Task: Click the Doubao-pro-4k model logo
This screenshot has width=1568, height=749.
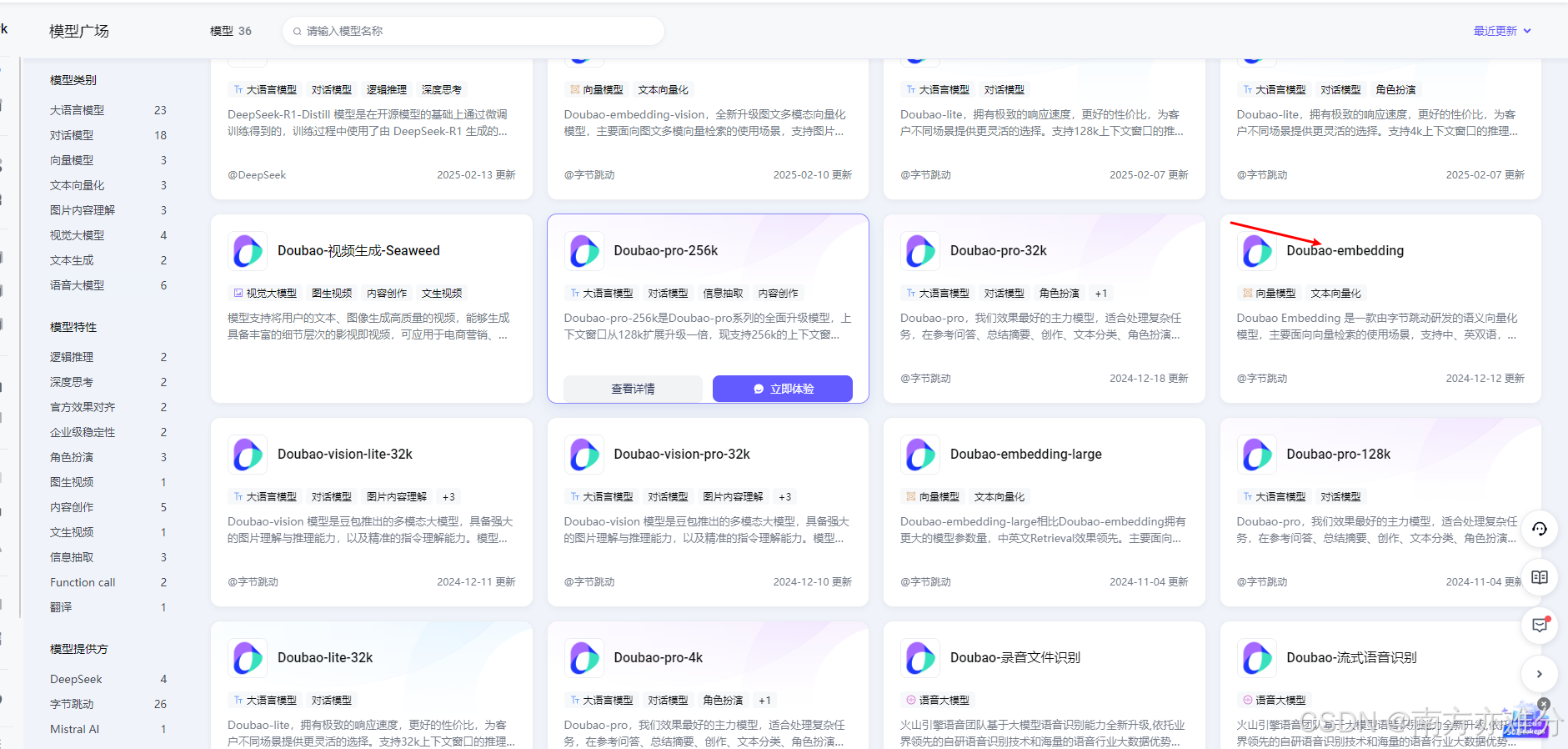Action: (584, 658)
